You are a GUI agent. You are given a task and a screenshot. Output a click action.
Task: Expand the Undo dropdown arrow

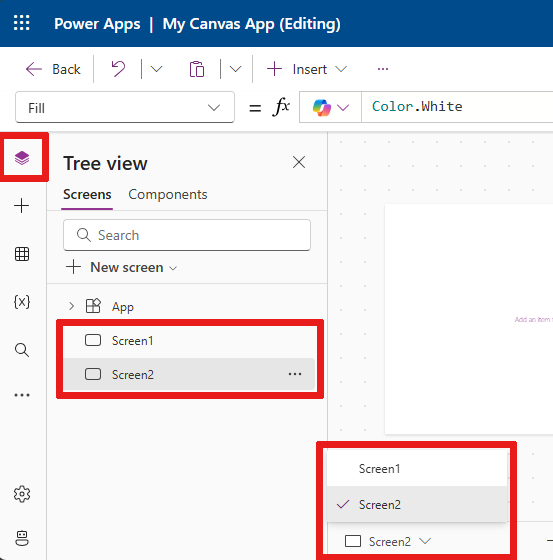pyautogui.click(x=156, y=69)
